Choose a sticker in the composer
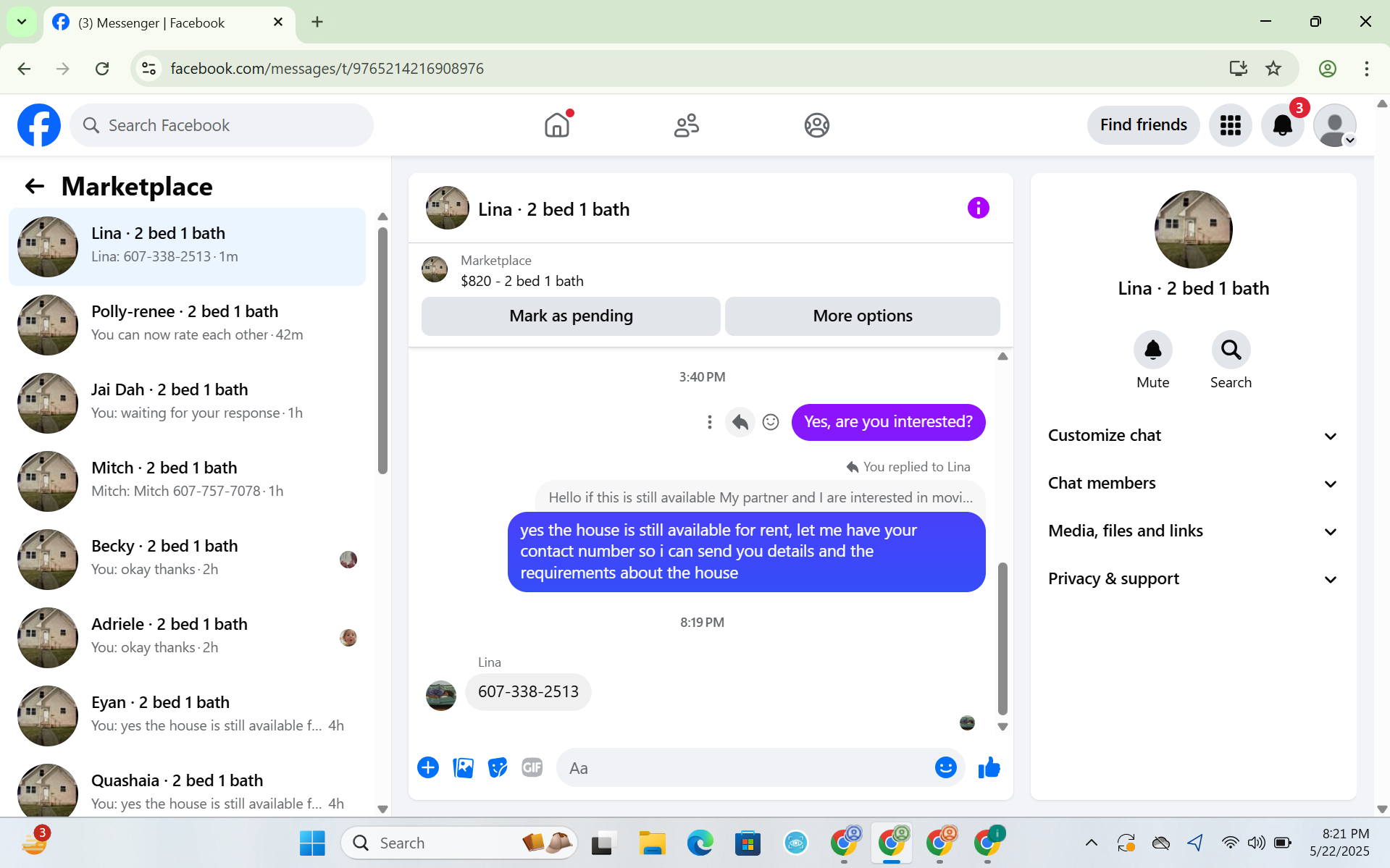The height and width of the screenshot is (868, 1390). tap(498, 767)
